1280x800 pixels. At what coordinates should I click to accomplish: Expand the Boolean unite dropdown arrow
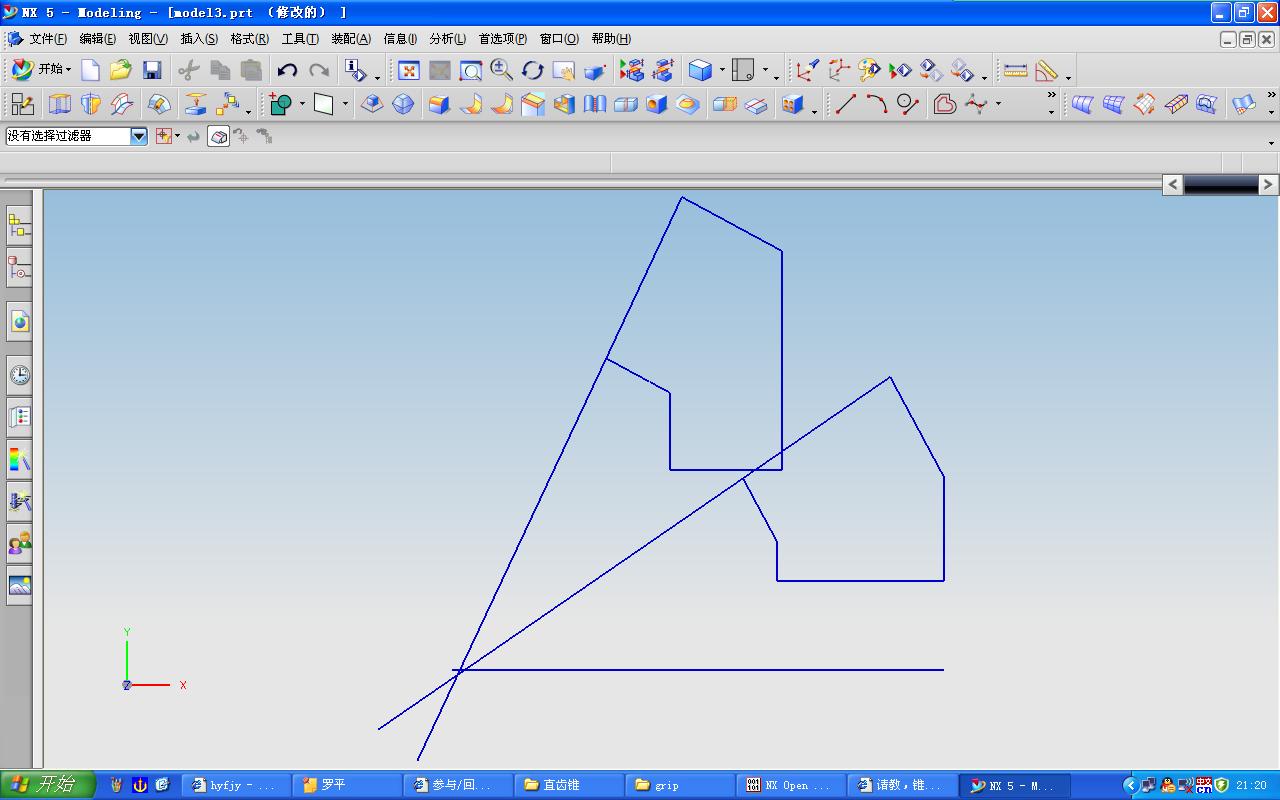302,104
